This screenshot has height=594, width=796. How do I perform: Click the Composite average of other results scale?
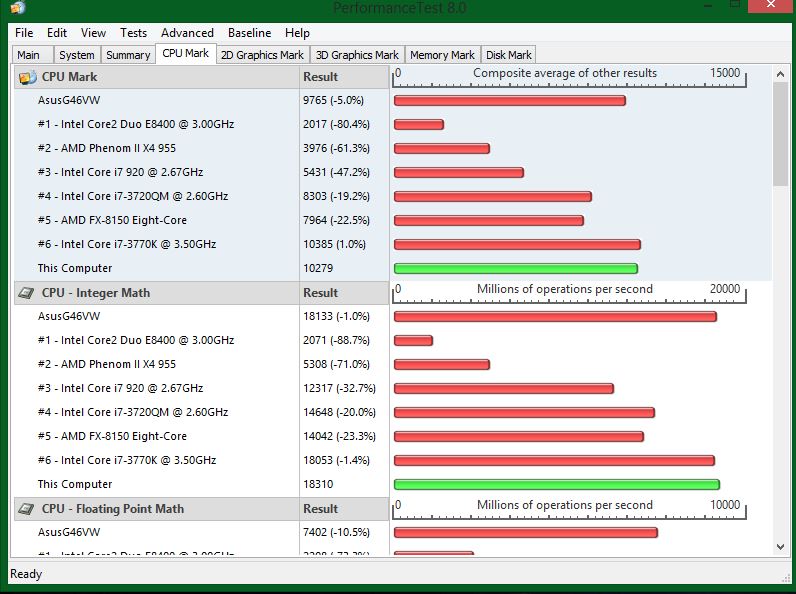point(569,77)
